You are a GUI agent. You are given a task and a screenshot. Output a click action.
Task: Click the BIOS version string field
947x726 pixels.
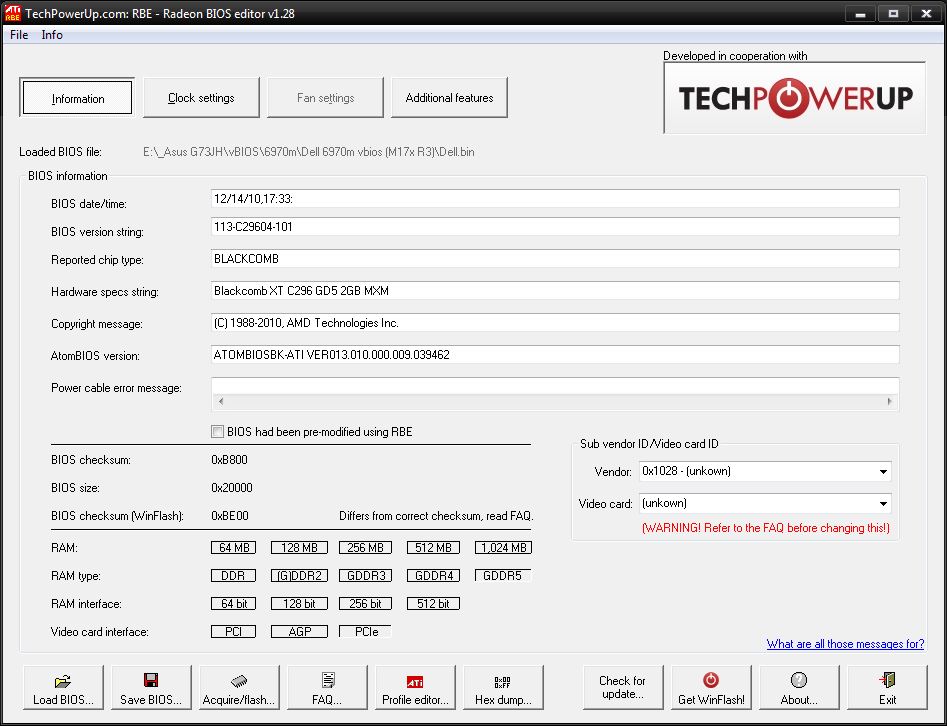[555, 227]
